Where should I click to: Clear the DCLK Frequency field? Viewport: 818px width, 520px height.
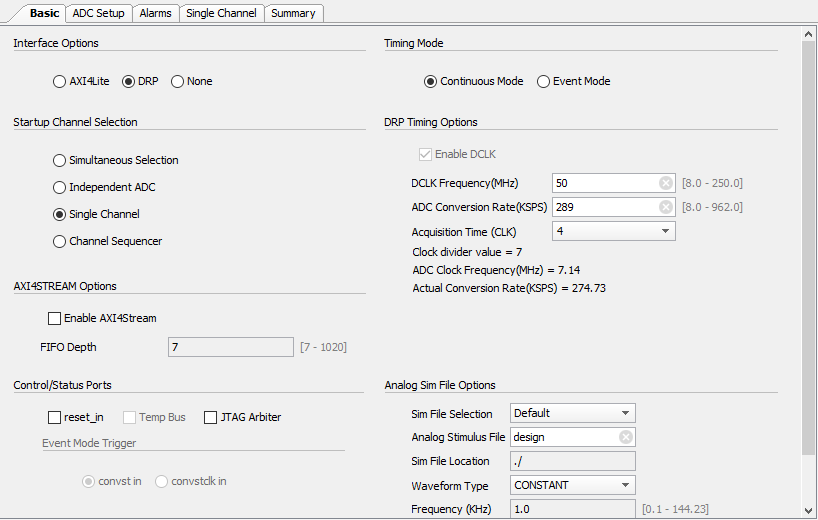click(666, 183)
